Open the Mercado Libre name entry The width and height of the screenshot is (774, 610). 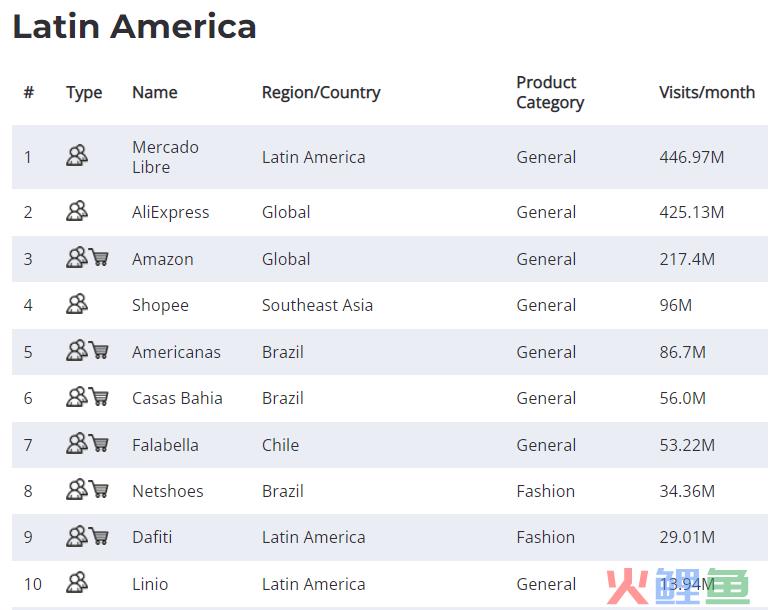pos(165,157)
